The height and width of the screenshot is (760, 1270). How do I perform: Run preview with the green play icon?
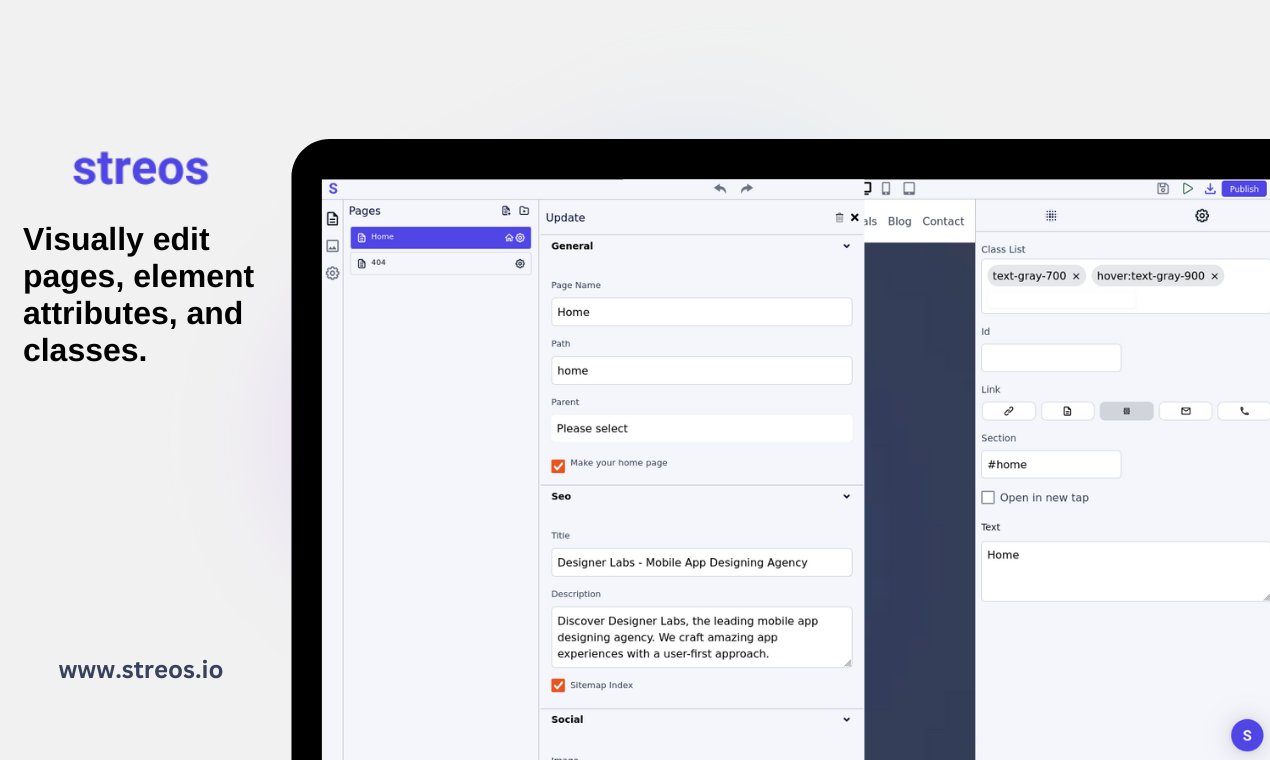coord(1187,188)
